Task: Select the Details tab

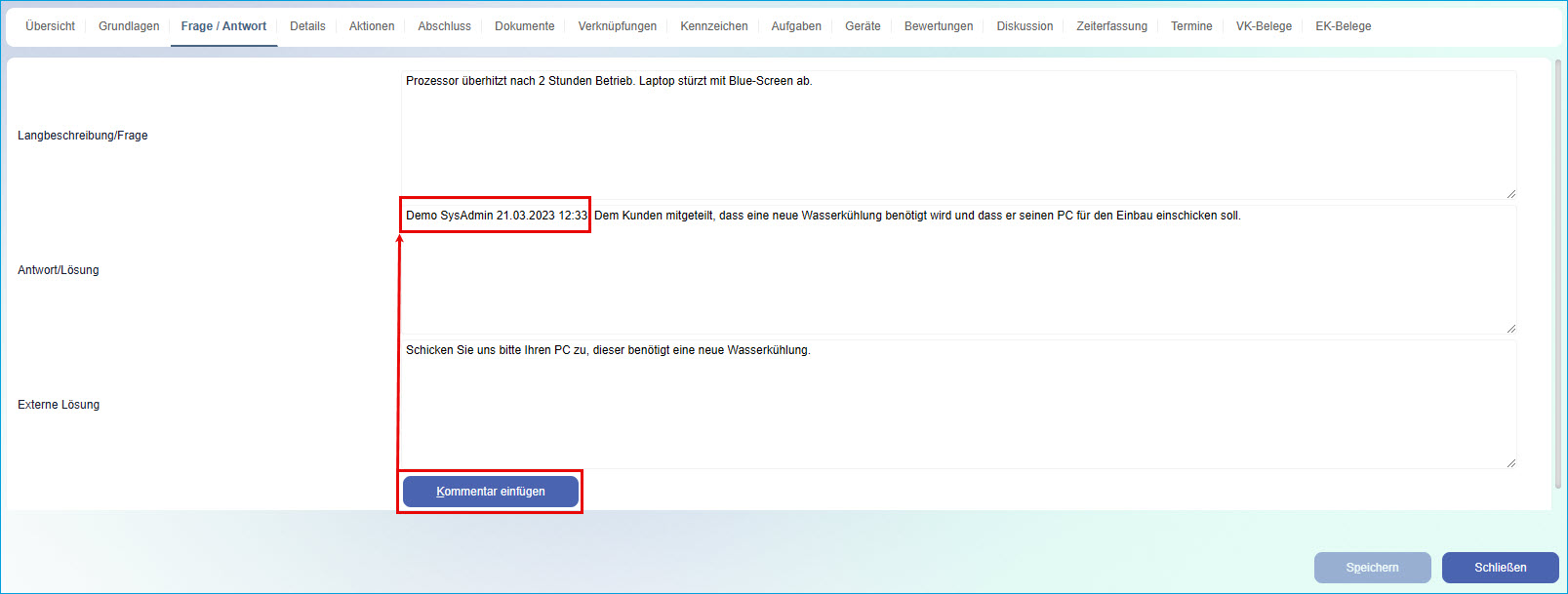Action: [307, 26]
